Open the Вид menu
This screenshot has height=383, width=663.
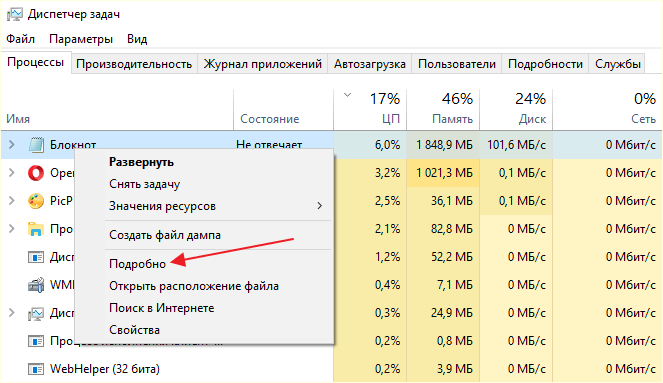137,39
